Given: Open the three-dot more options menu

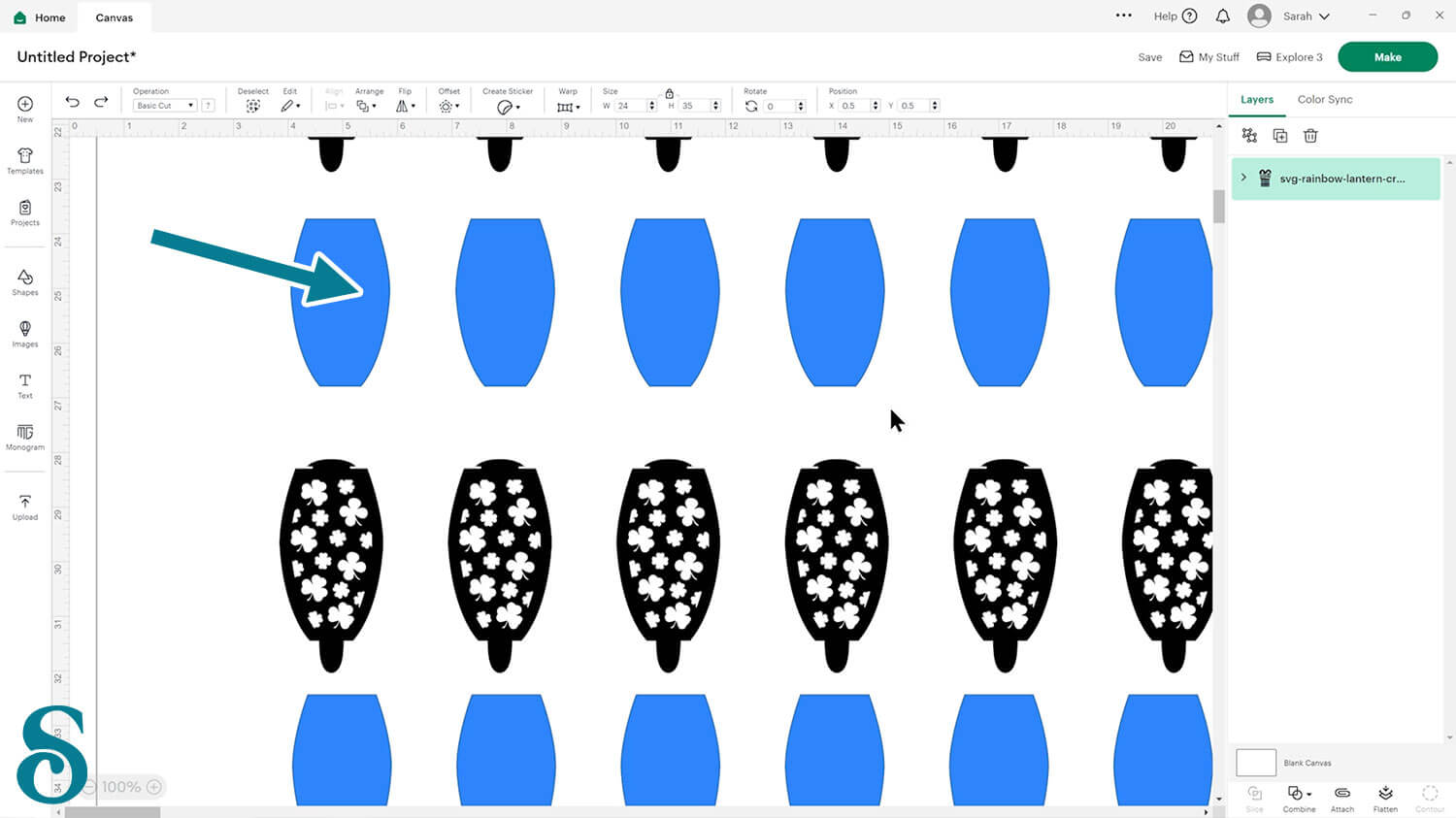Looking at the screenshot, I should [1123, 16].
